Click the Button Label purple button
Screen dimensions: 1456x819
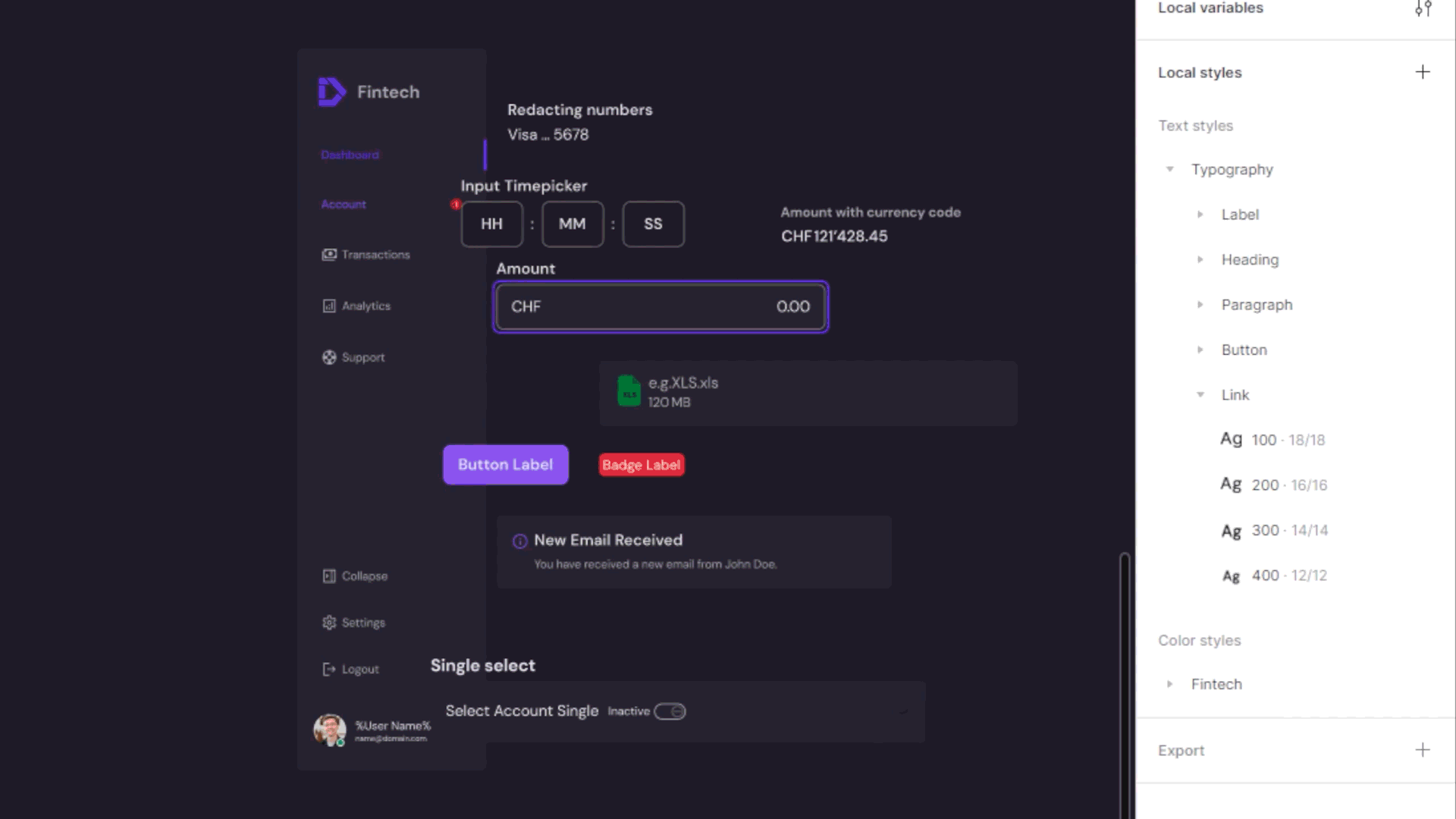505,464
